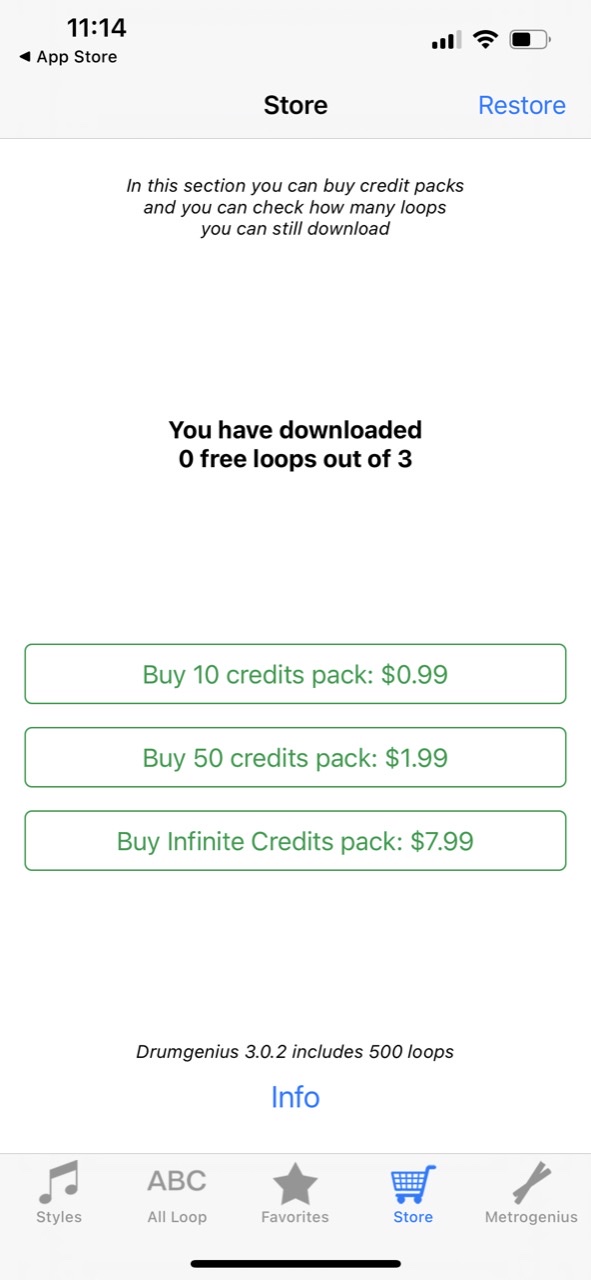
Task: Tap the Styles music note icon
Action: (x=58, y=1182)
